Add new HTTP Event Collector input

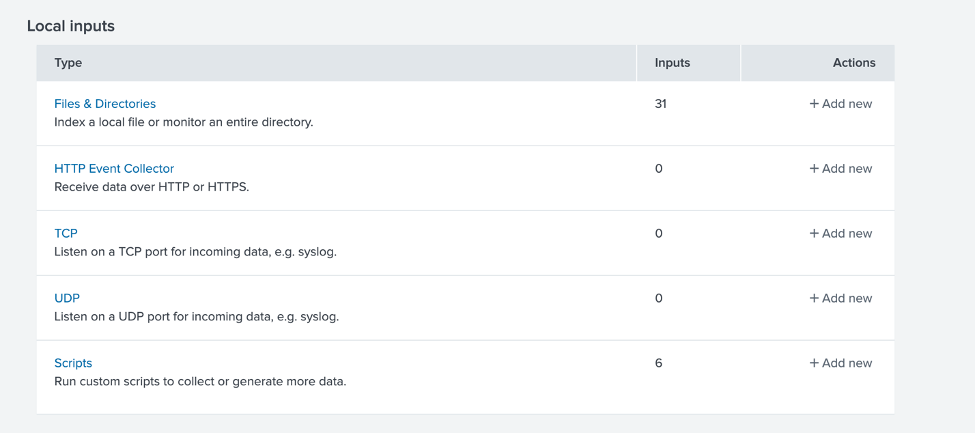tap(841, 168)
